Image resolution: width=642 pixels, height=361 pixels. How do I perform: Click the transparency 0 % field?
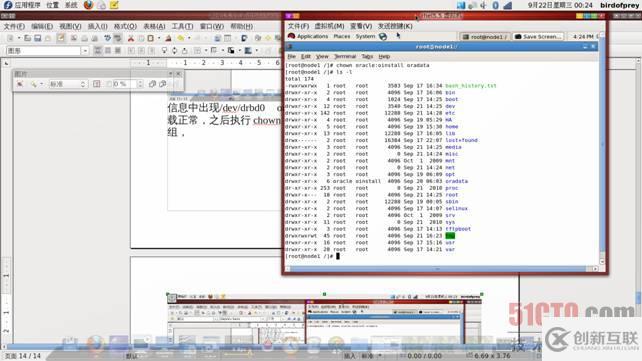click(124, 84)
